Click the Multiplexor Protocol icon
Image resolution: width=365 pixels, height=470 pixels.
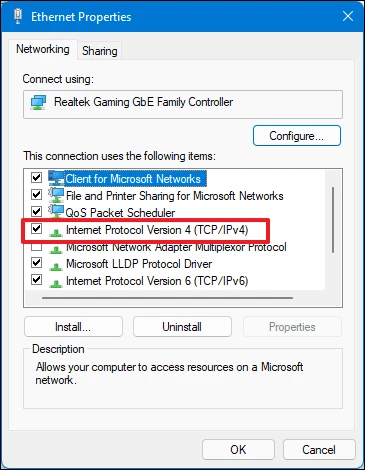(x=56, y=249)
